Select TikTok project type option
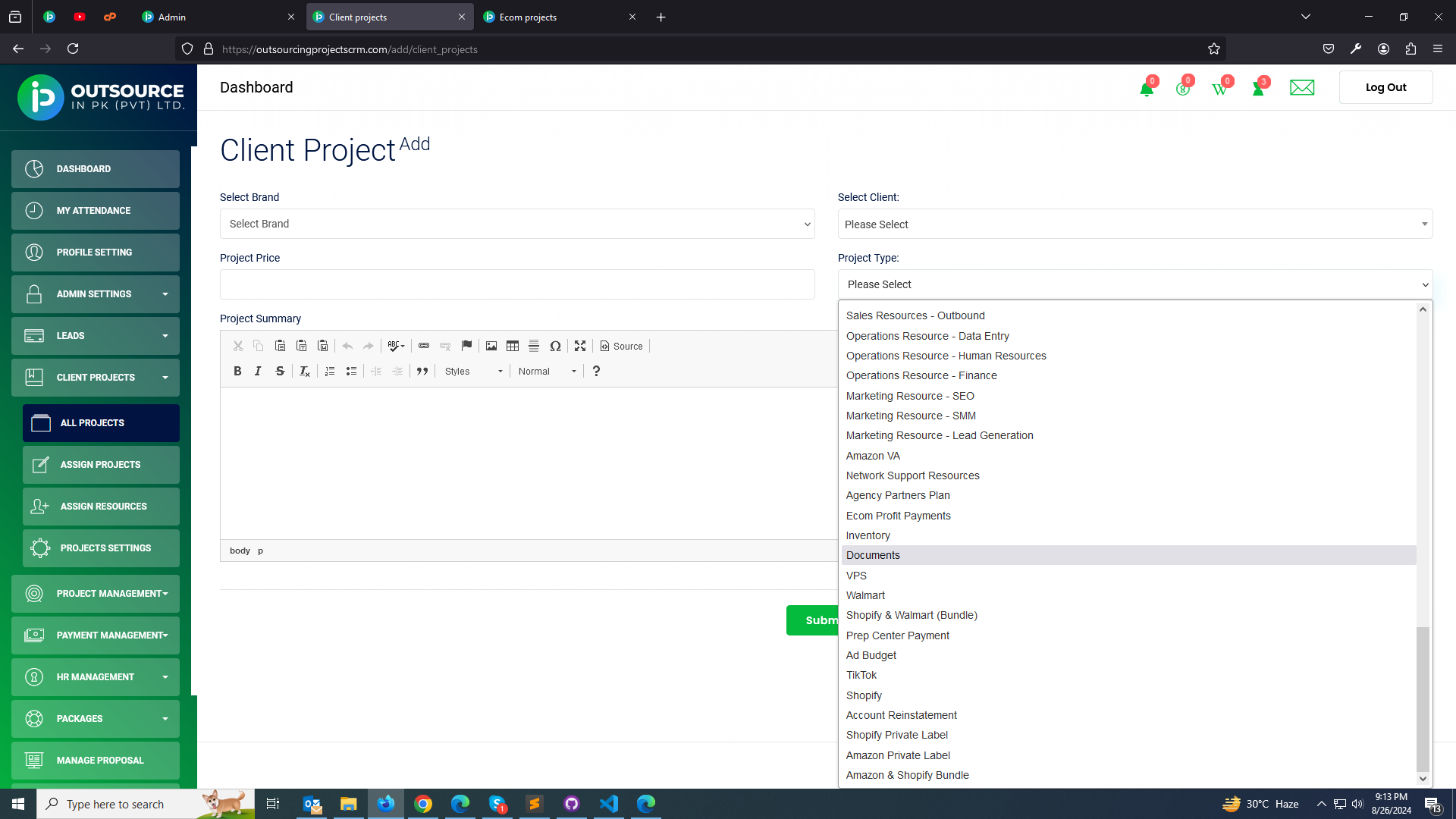1456x819 pixels. tap(1128, 675)
